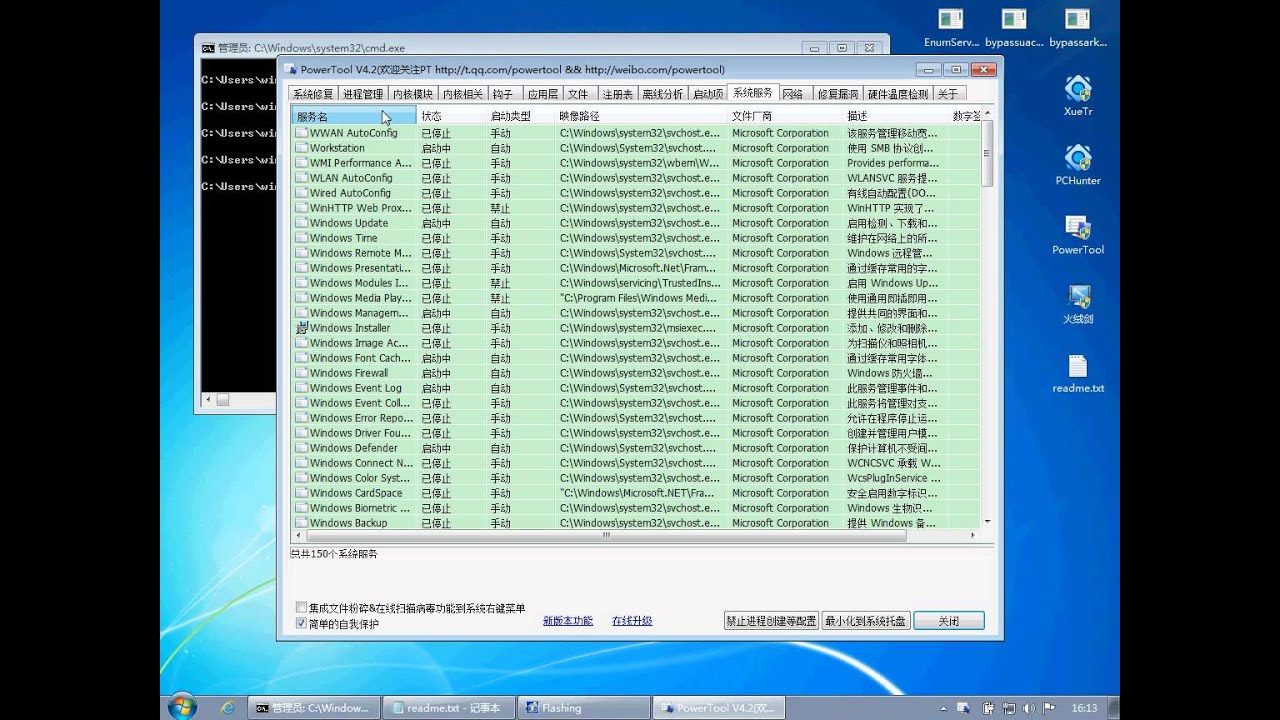Click Show Desktop strip at taskbar end
The height and width of the screenshot is (720, 1280).
pos(1113,707)
